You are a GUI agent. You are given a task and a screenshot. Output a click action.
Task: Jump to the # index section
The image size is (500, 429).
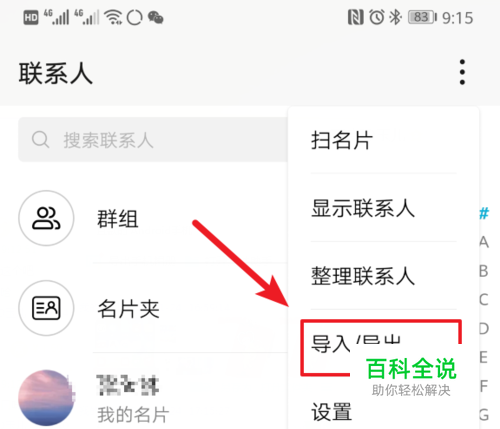(484, 213)
